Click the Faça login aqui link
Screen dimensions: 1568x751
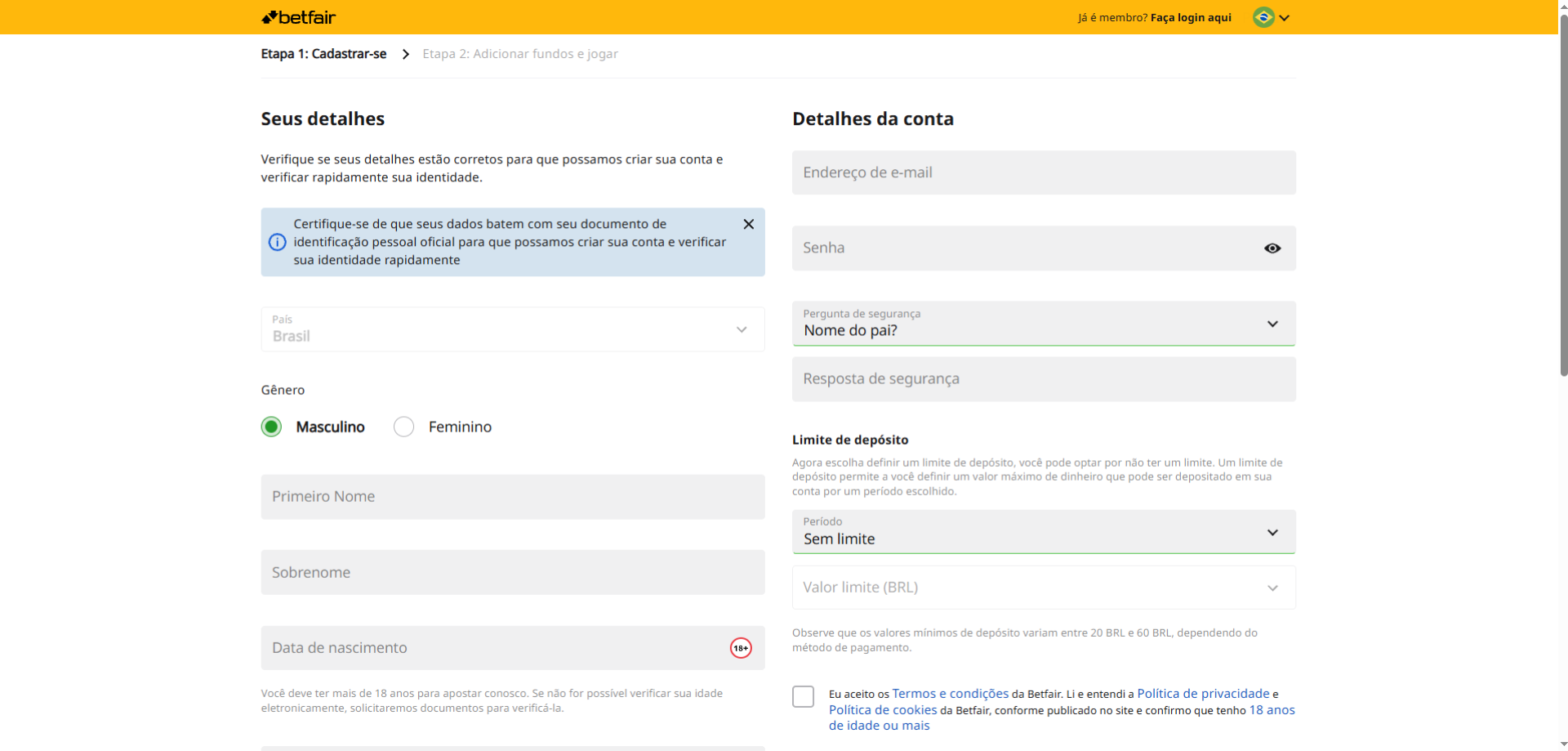[x=1190, y=17]
